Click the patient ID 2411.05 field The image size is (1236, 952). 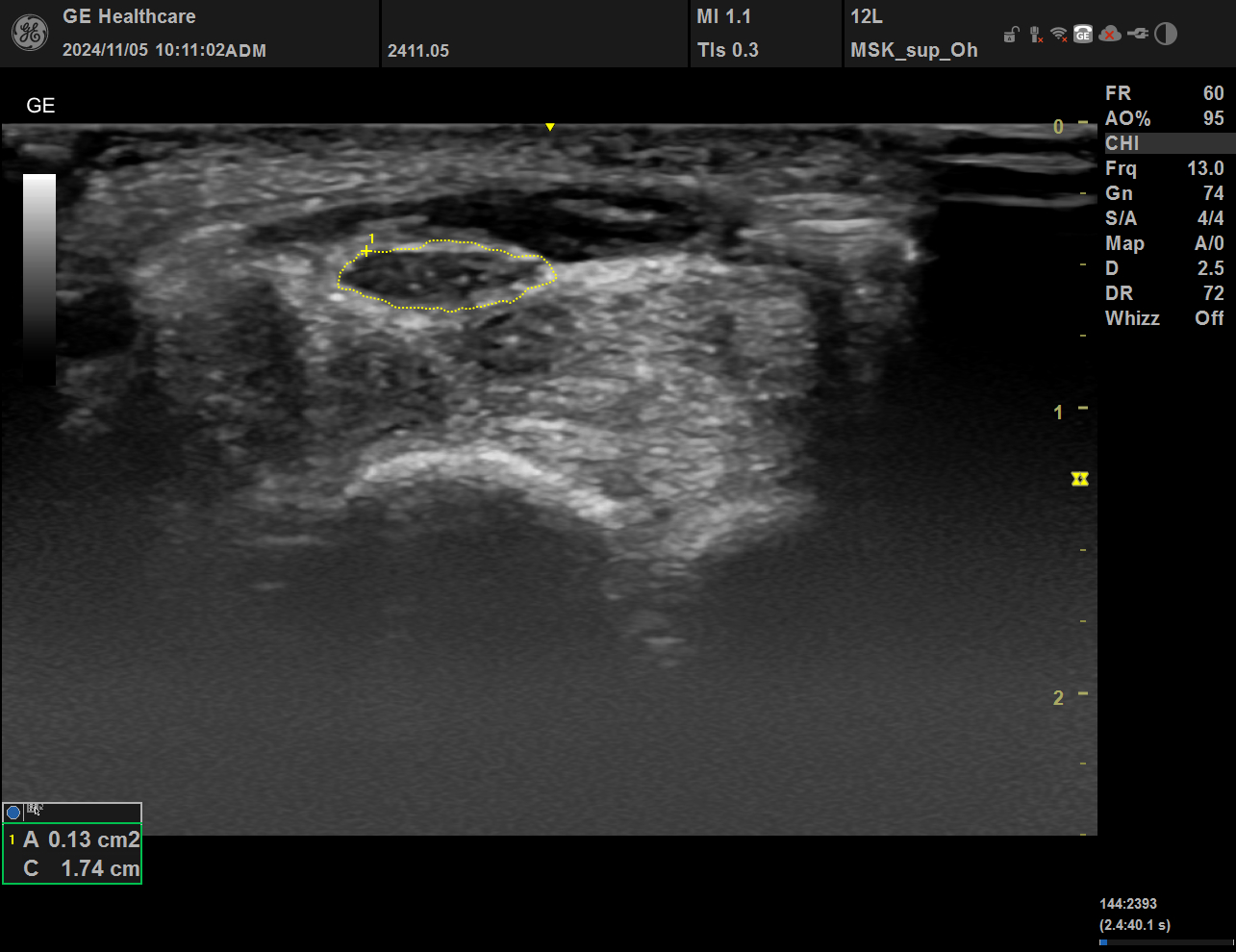coord(418,51)
